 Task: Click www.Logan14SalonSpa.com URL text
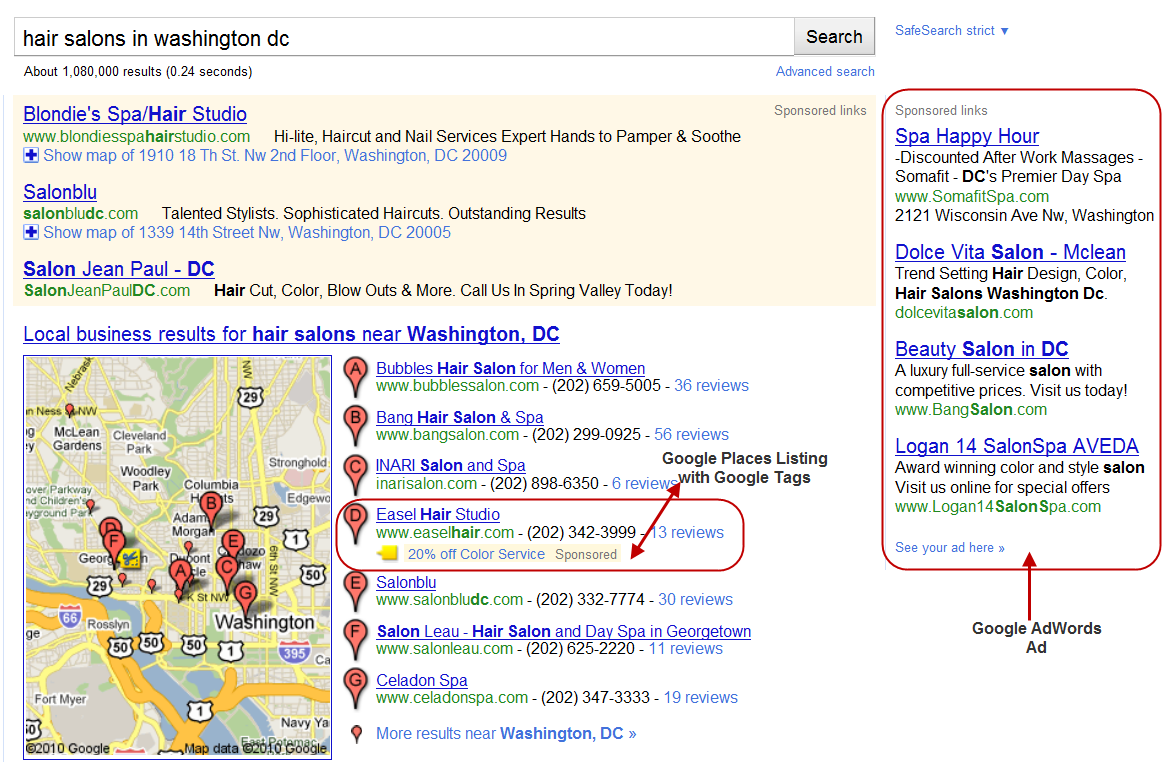pyautogui.click(x=998, y=507)
